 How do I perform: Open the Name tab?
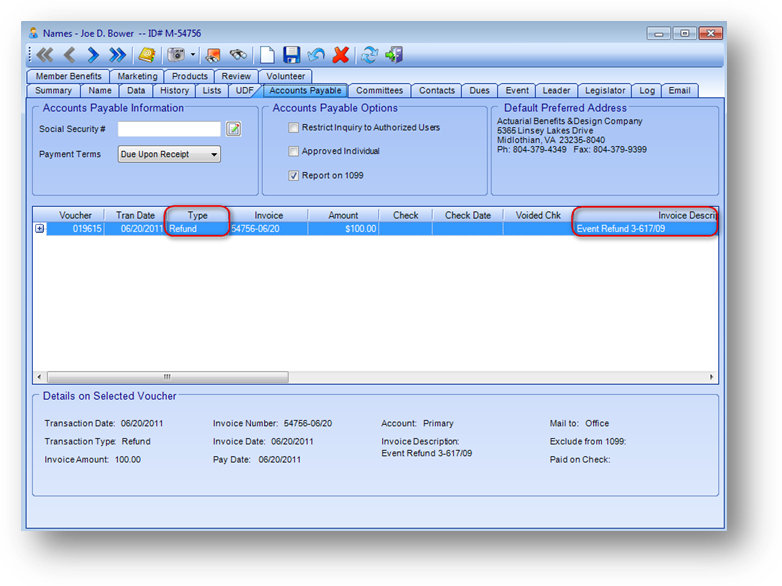pyautogui.click(x=100, y=91)
